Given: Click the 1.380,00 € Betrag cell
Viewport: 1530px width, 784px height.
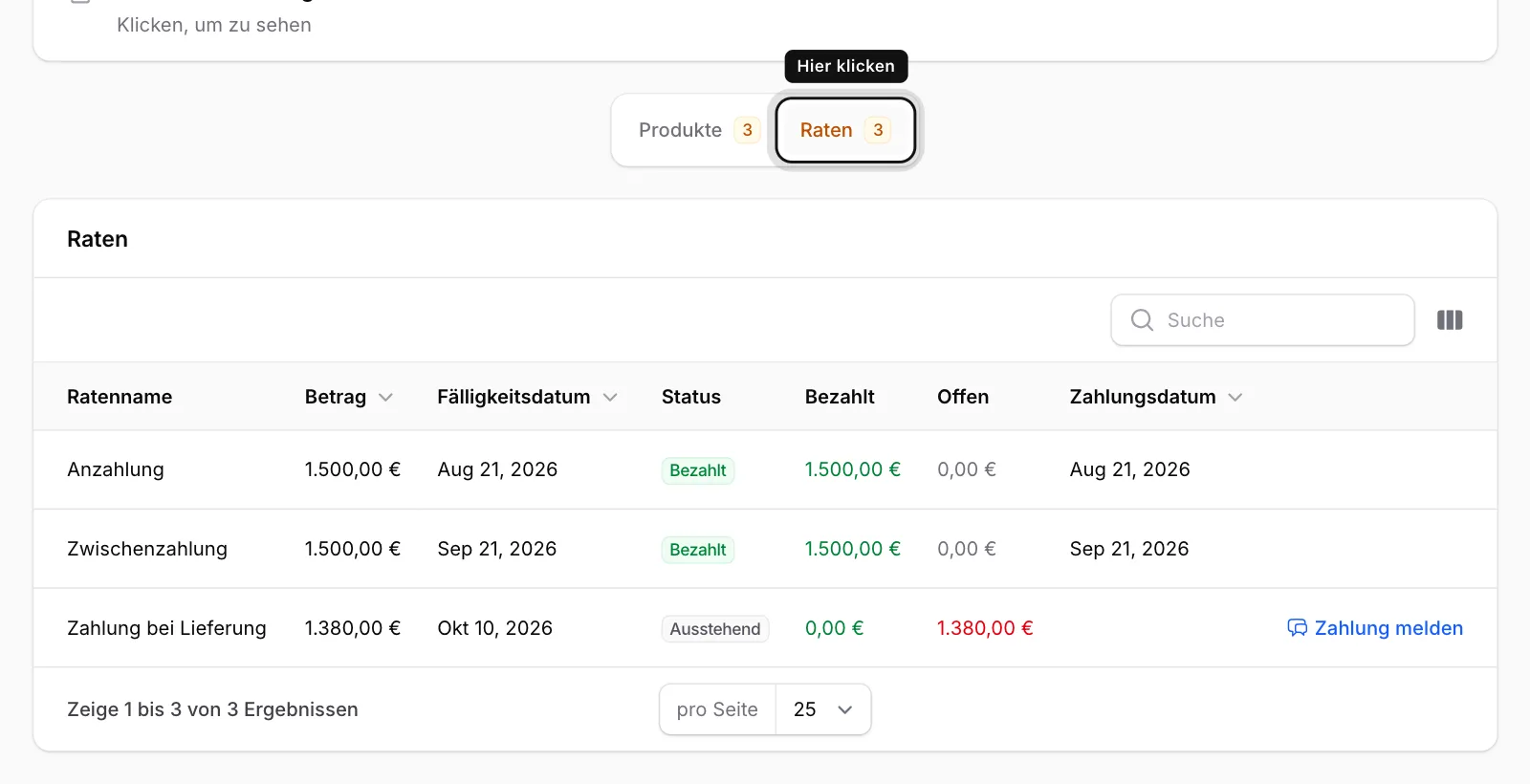Looking at the screenshot, I should click(353, 628).
